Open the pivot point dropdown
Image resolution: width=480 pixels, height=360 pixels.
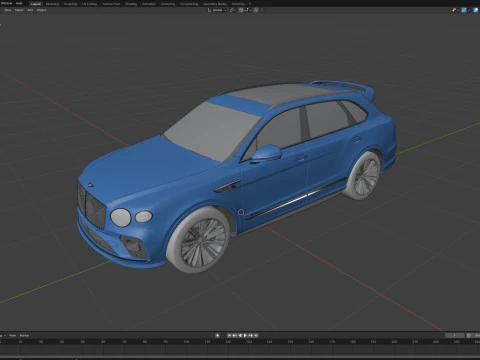coord(233,10)
